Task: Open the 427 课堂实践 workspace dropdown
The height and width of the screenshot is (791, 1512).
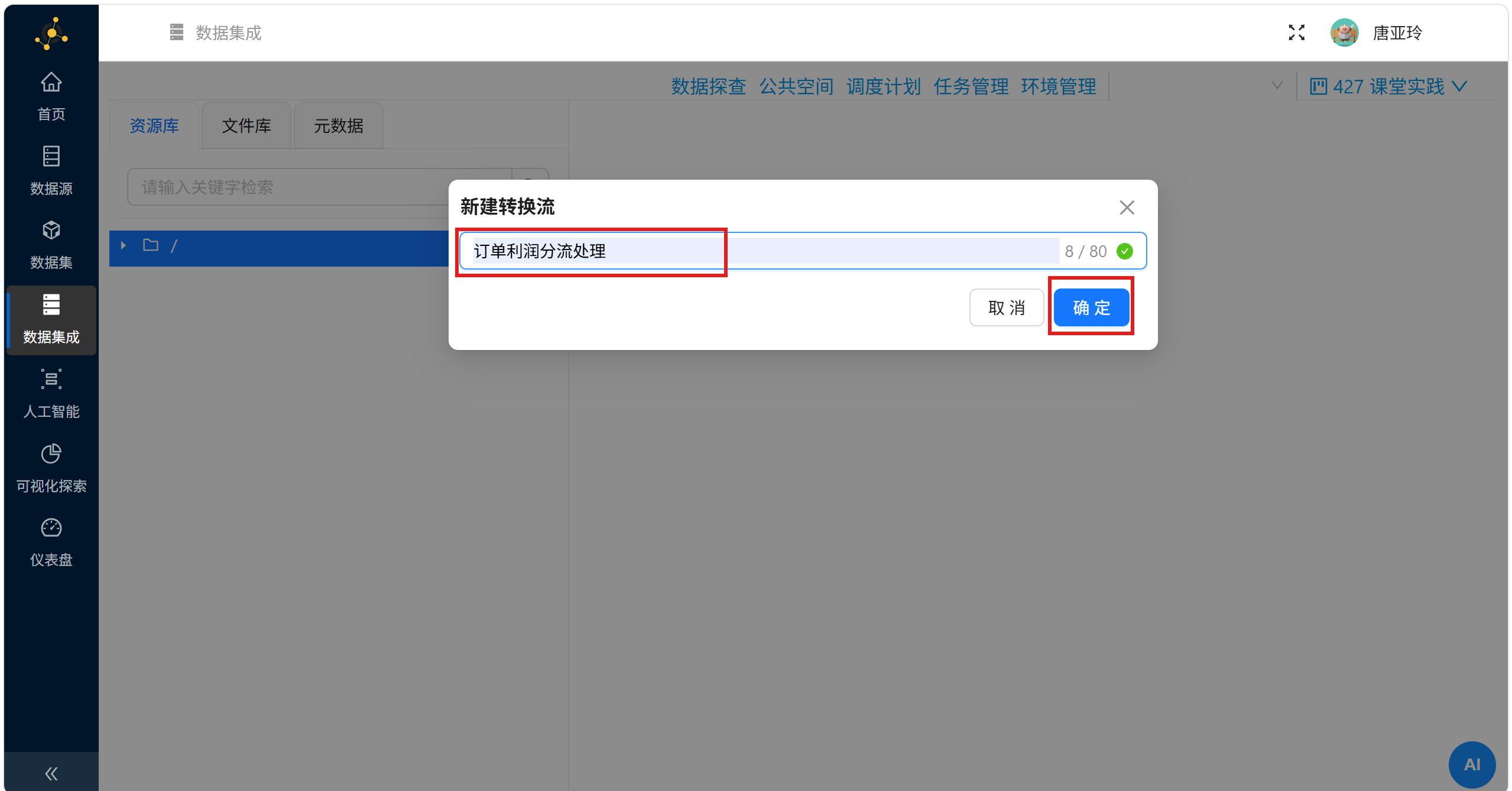Action: click(1388, 87)
